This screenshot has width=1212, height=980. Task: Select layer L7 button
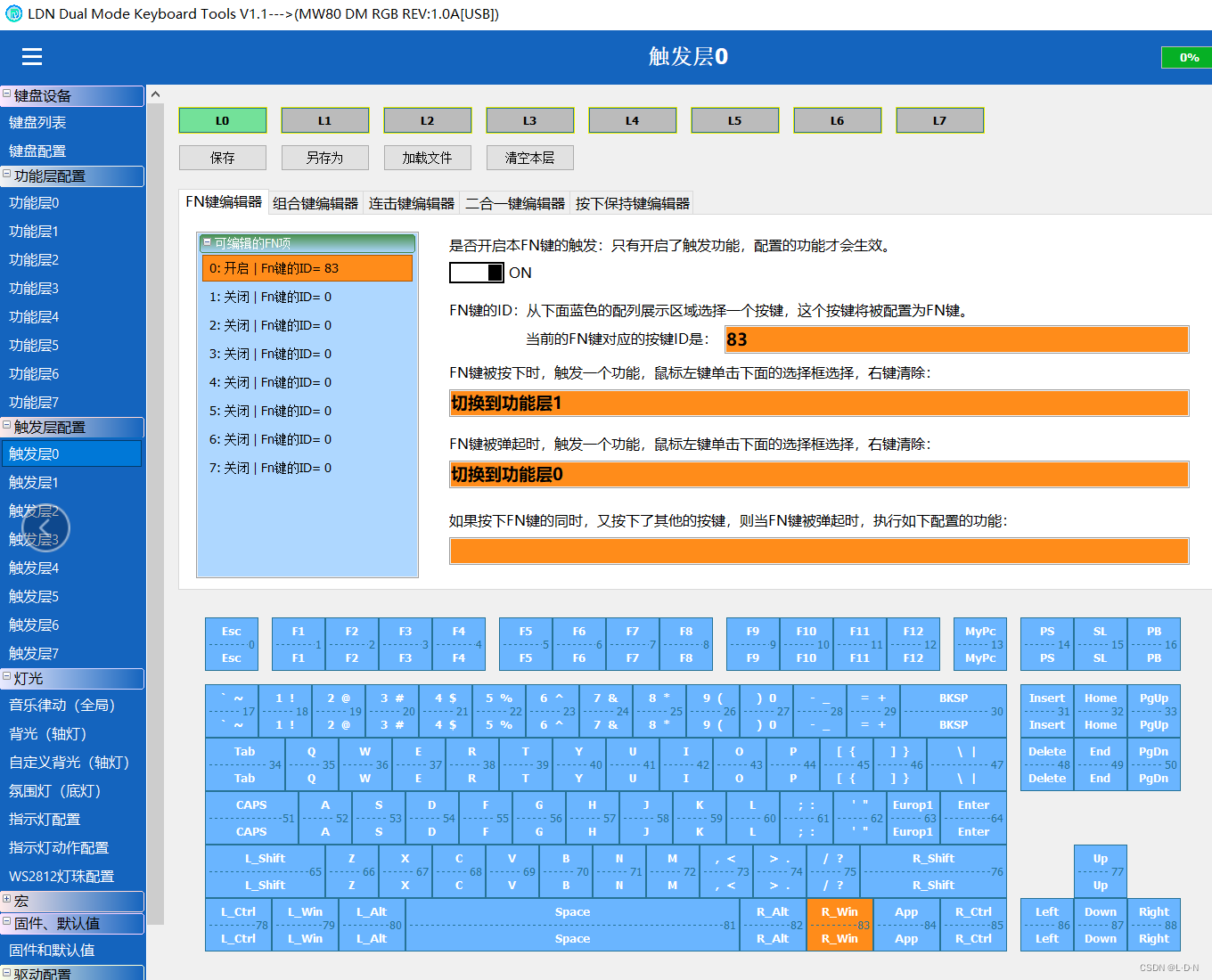[940, 120]
